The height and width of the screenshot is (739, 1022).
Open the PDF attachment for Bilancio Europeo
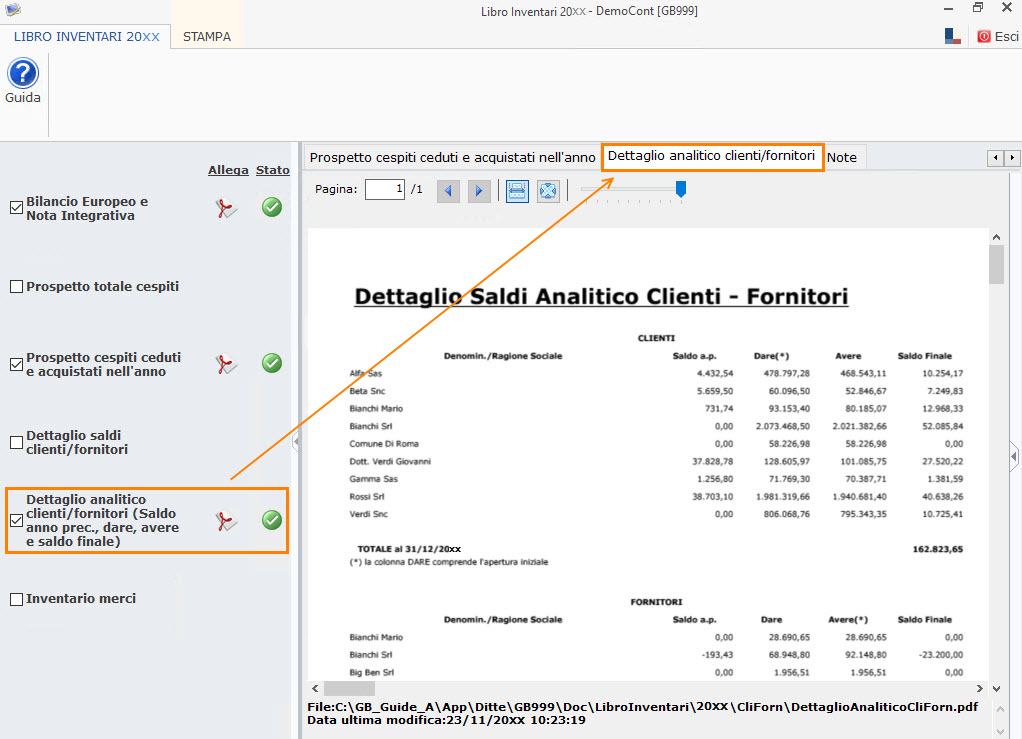(x=227, y=210)
